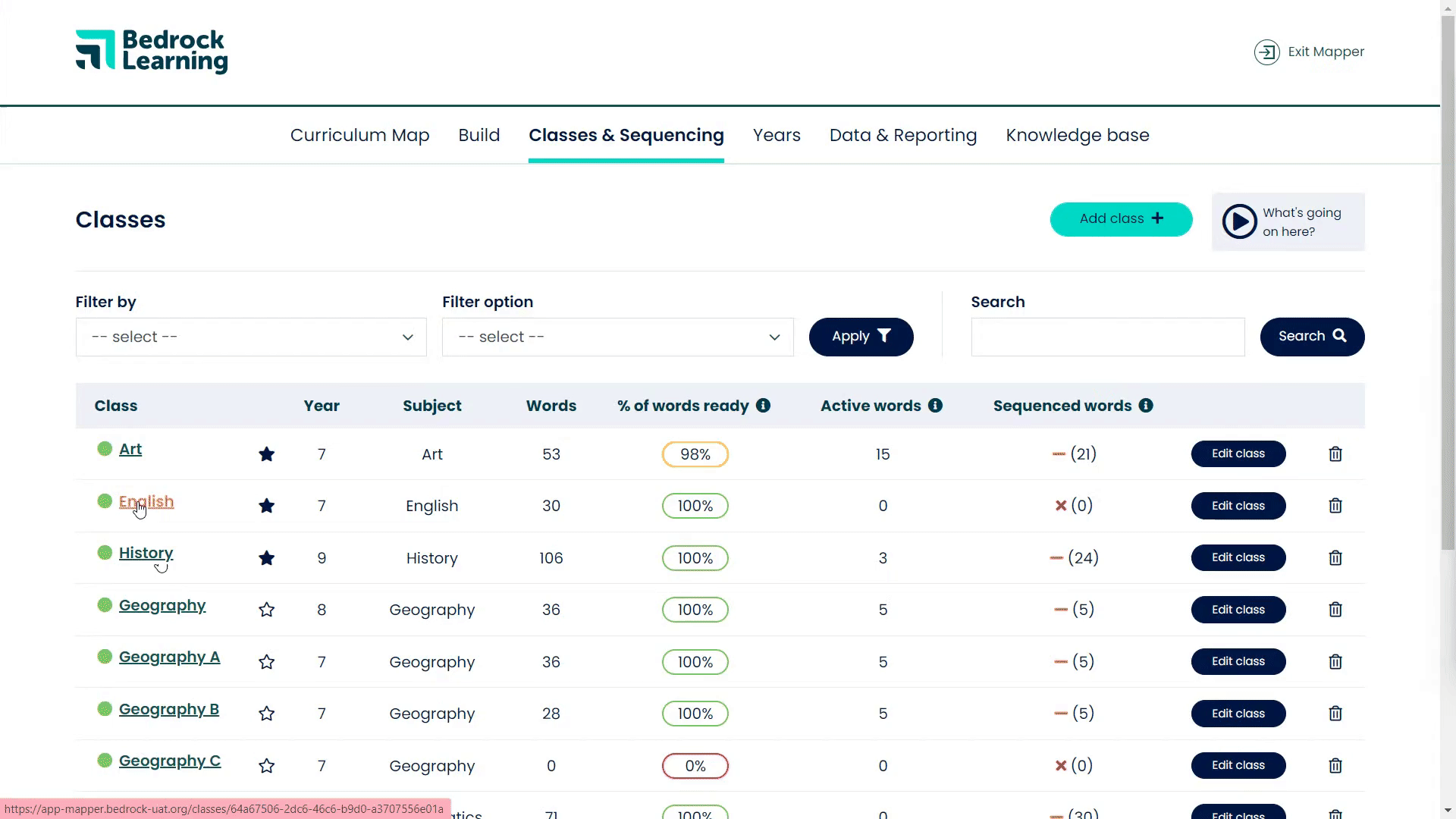Click info icon beside Sequenced words
This screenshot has width=1456, height=819.
[x=1146, y=406]
